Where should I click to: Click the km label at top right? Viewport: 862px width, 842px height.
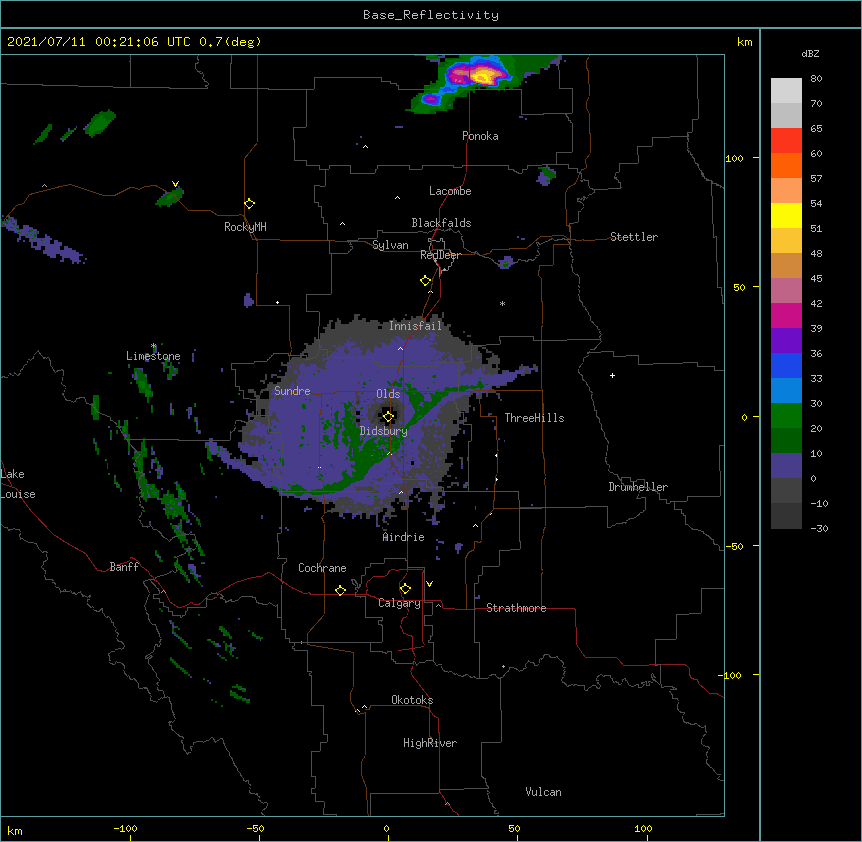[745, 42]
